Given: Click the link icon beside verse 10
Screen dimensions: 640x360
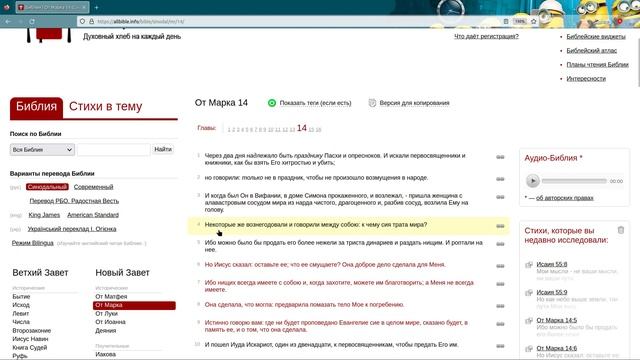Looking at the screenshot, I should [500, 346].
